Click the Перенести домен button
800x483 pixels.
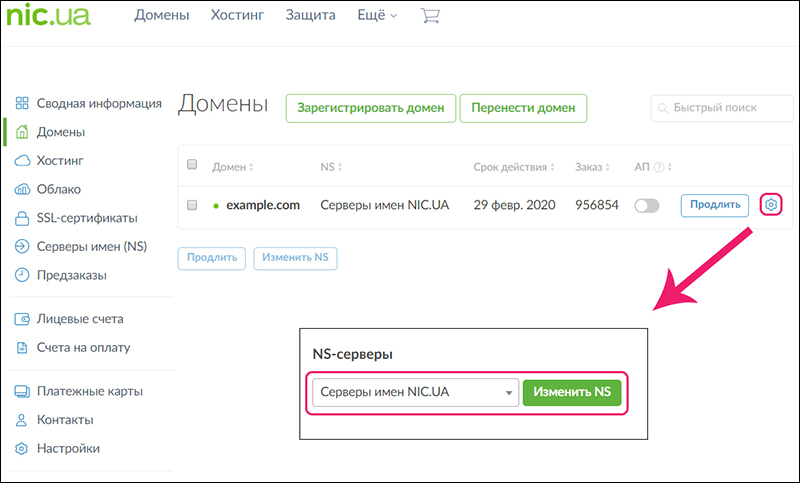(x=523, y=108)
